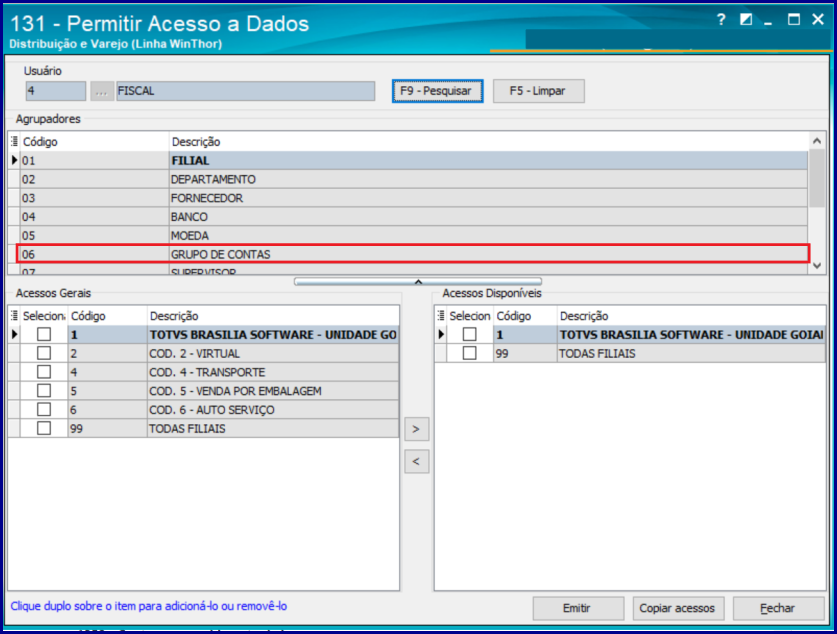Check the COD. 6 - AUTO SERVIÇO checkbox
837x634 pixels.
[x=44, y=409]
